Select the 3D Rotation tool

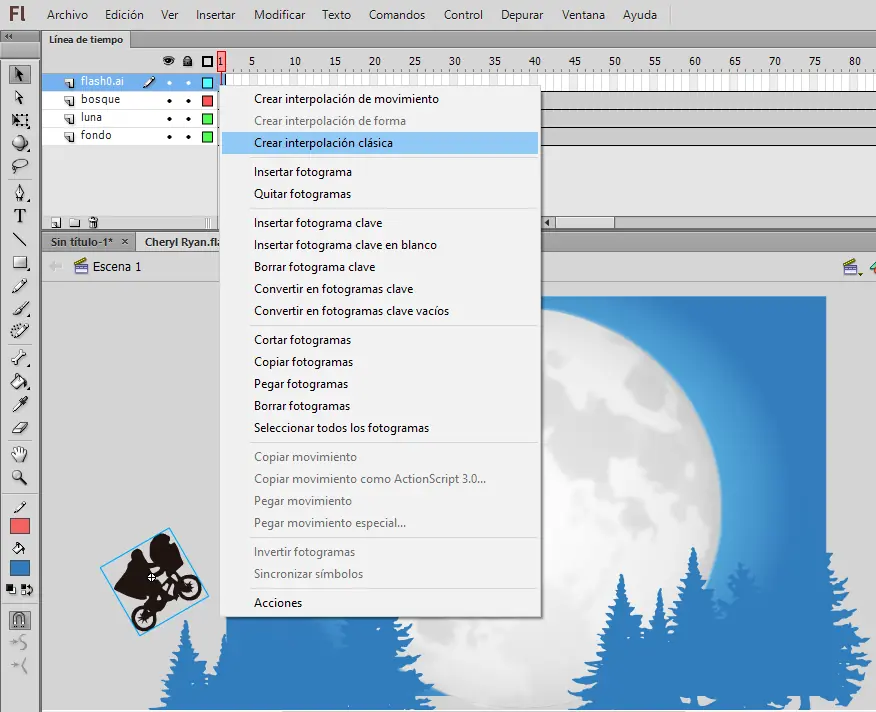20,143
